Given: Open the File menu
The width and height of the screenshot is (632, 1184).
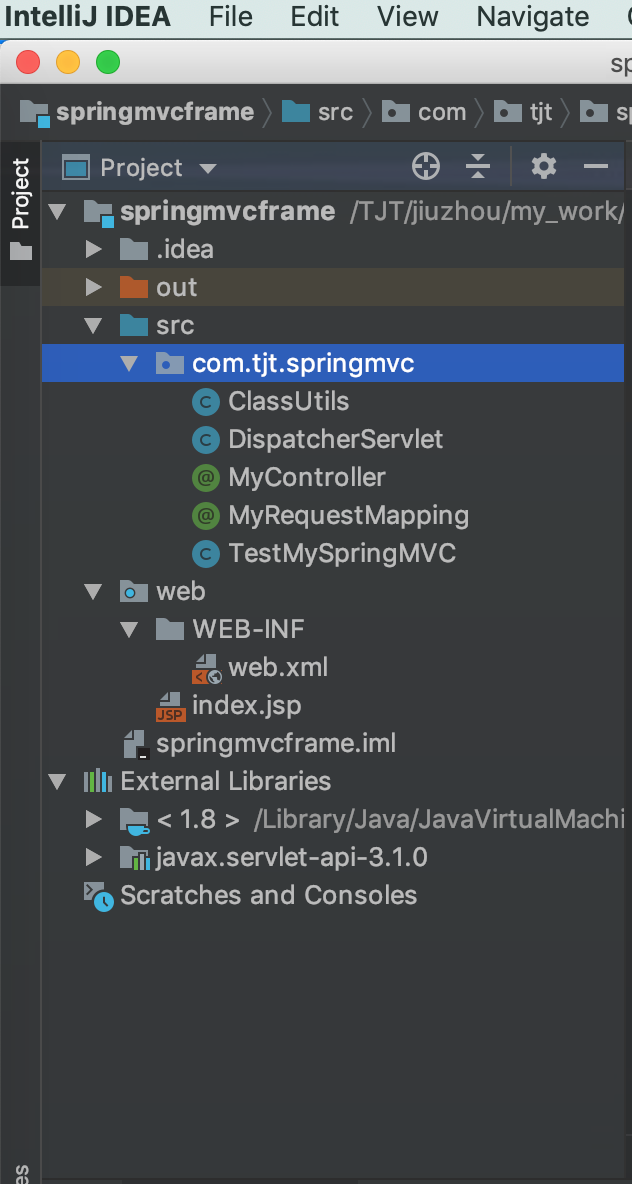Looking at the screenshot, I should [231, 17].
